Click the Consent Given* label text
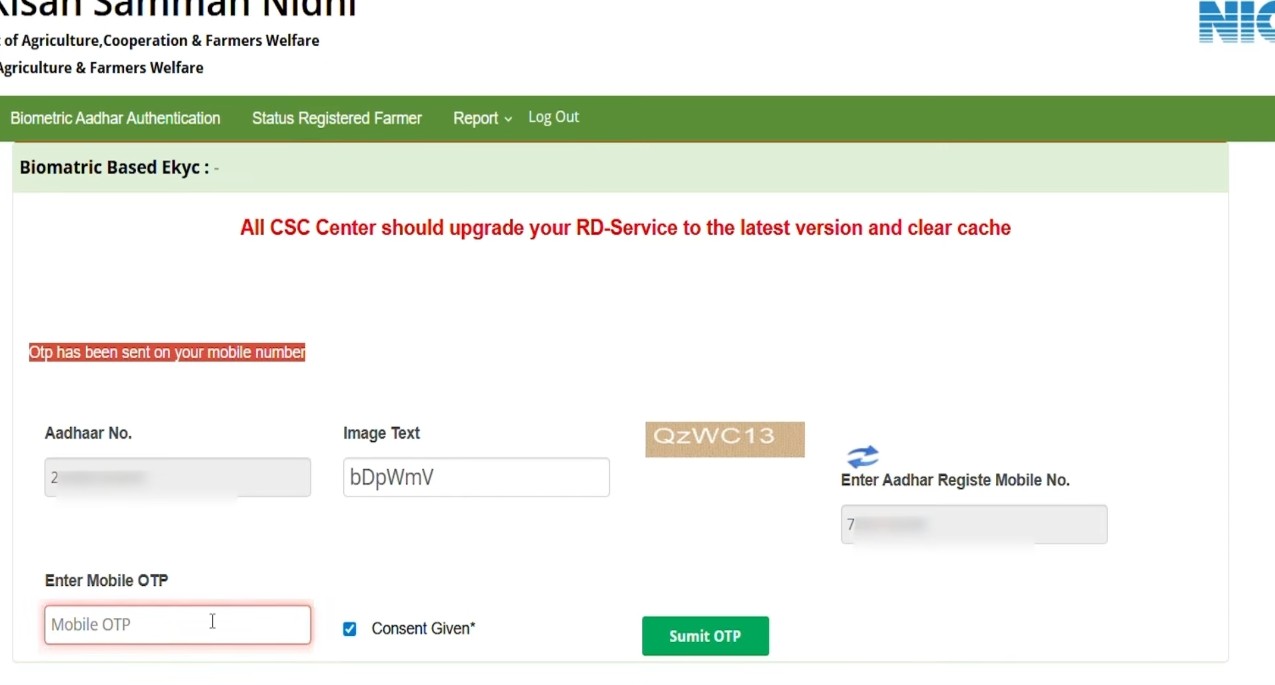 (423, 629)
